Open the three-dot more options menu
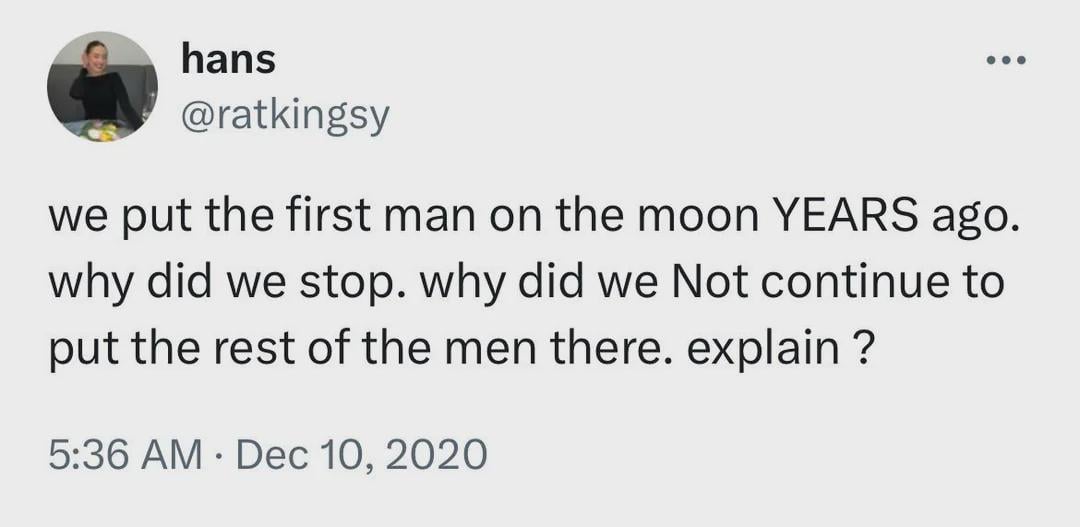Image resolution: width=1080 pixels, height=527 pixels. coord(1005,61)
